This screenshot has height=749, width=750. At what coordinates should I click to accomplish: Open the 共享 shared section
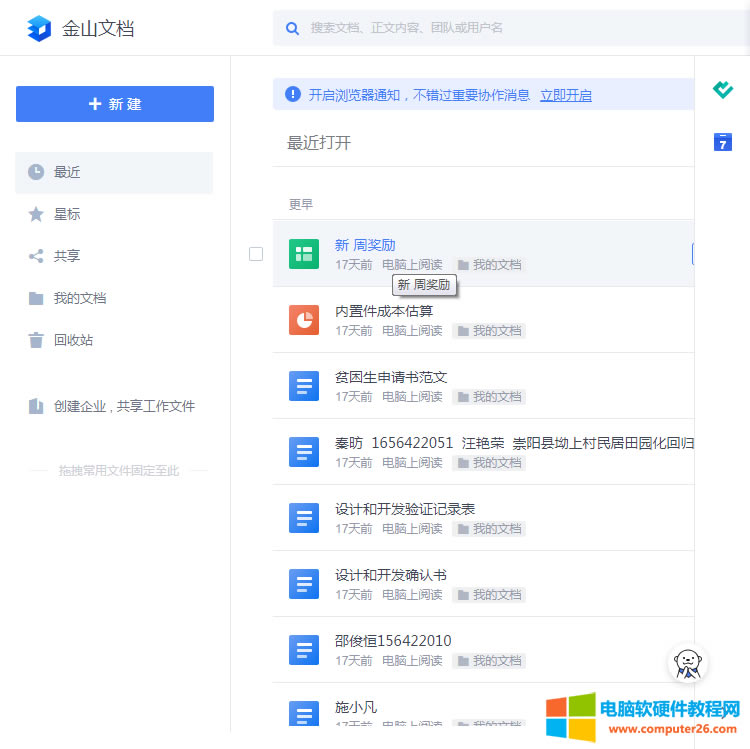coord(67,256)
